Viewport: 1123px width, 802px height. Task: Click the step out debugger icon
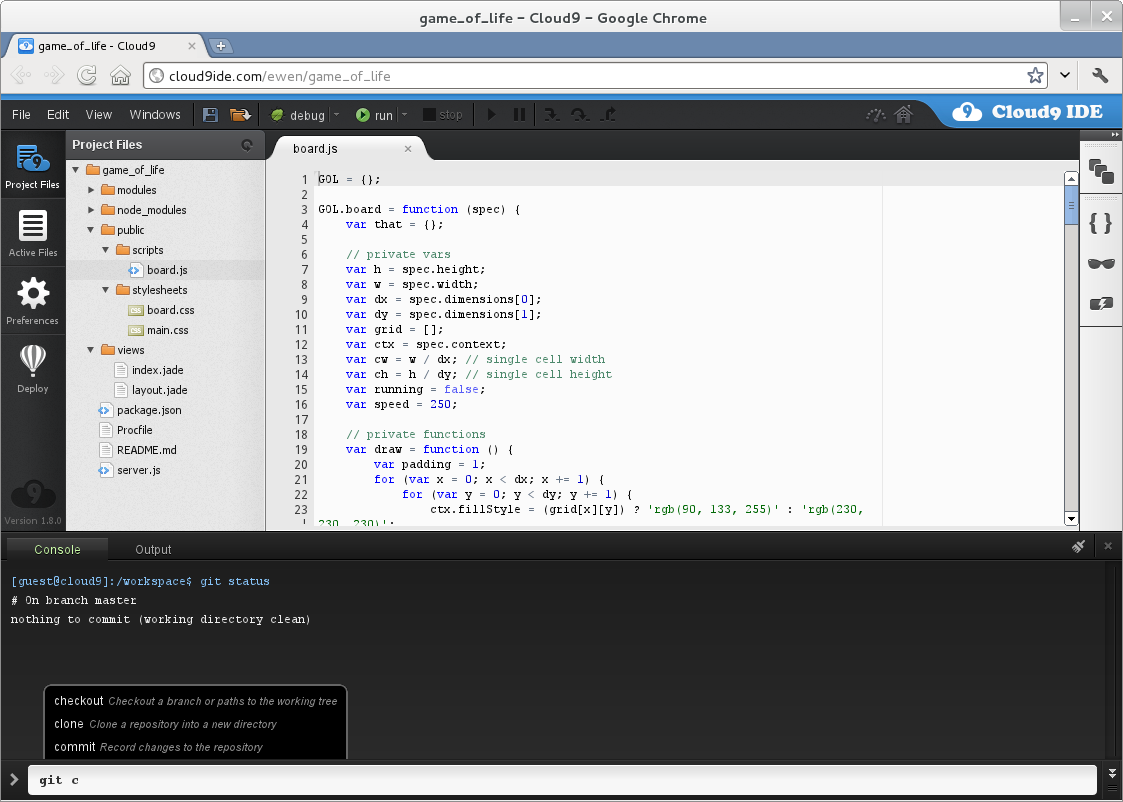pos(608,115)
